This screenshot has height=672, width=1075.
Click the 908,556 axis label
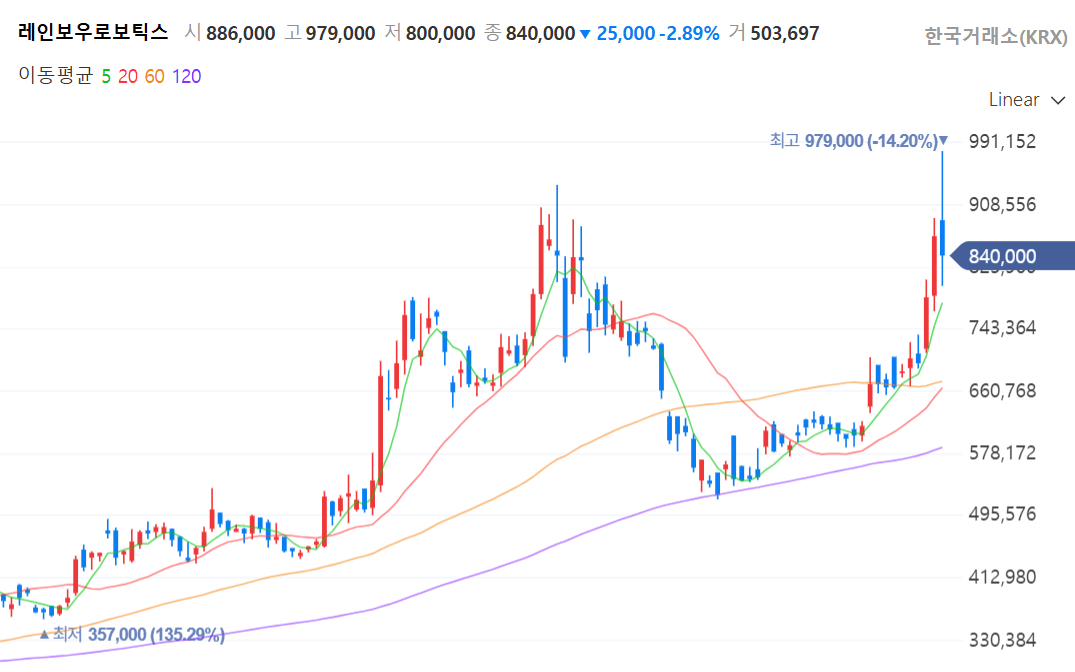1002,204
